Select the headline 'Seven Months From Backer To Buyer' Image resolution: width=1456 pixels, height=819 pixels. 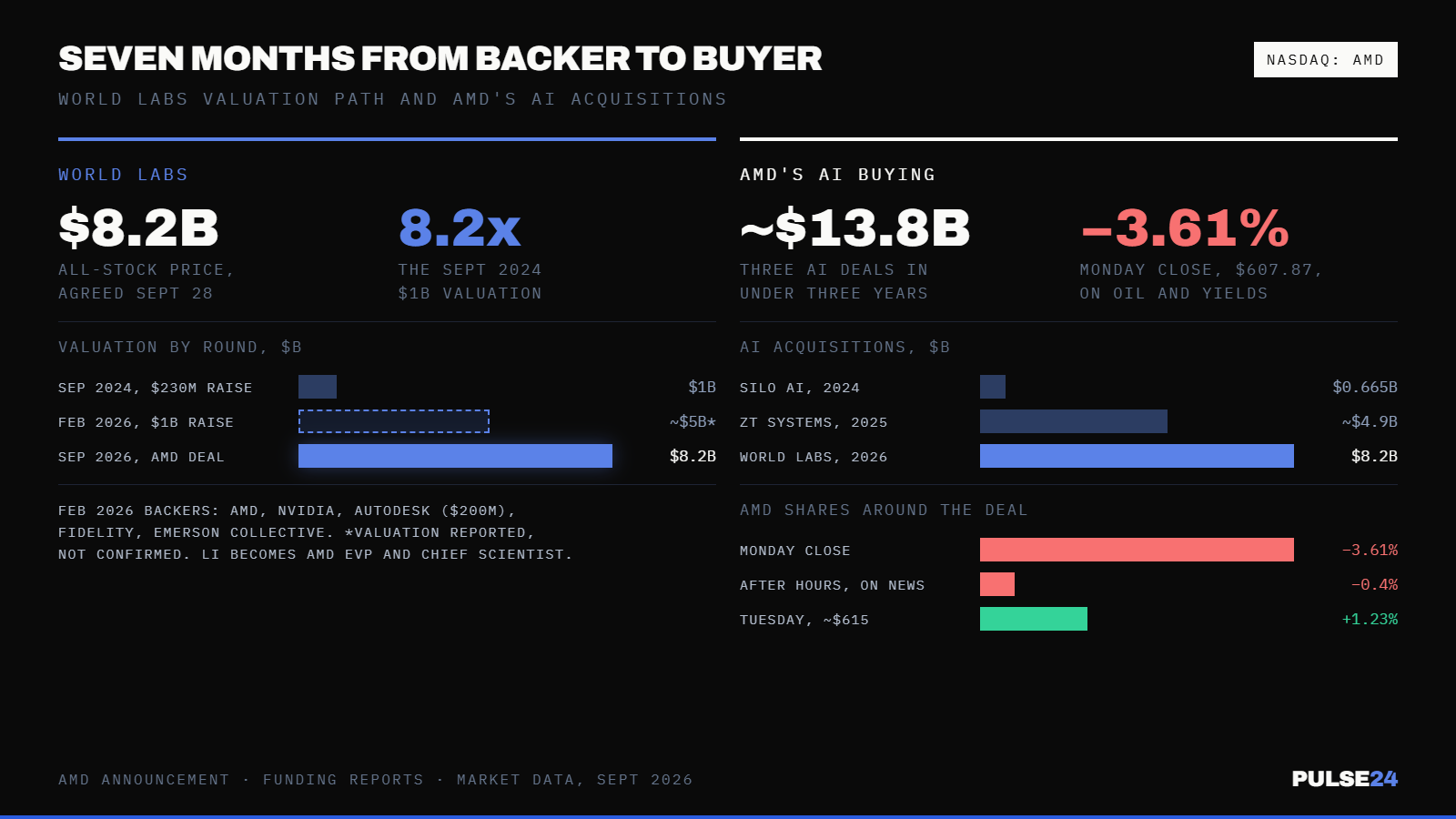pyautogui.click(x=440, y=58)
